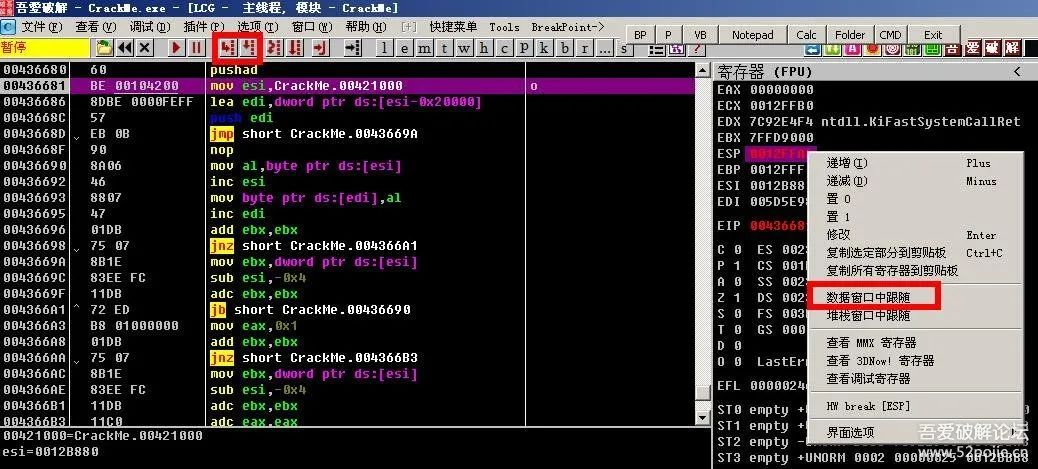Collapse registers pane with the < arrow

[x=1017, y=71]
